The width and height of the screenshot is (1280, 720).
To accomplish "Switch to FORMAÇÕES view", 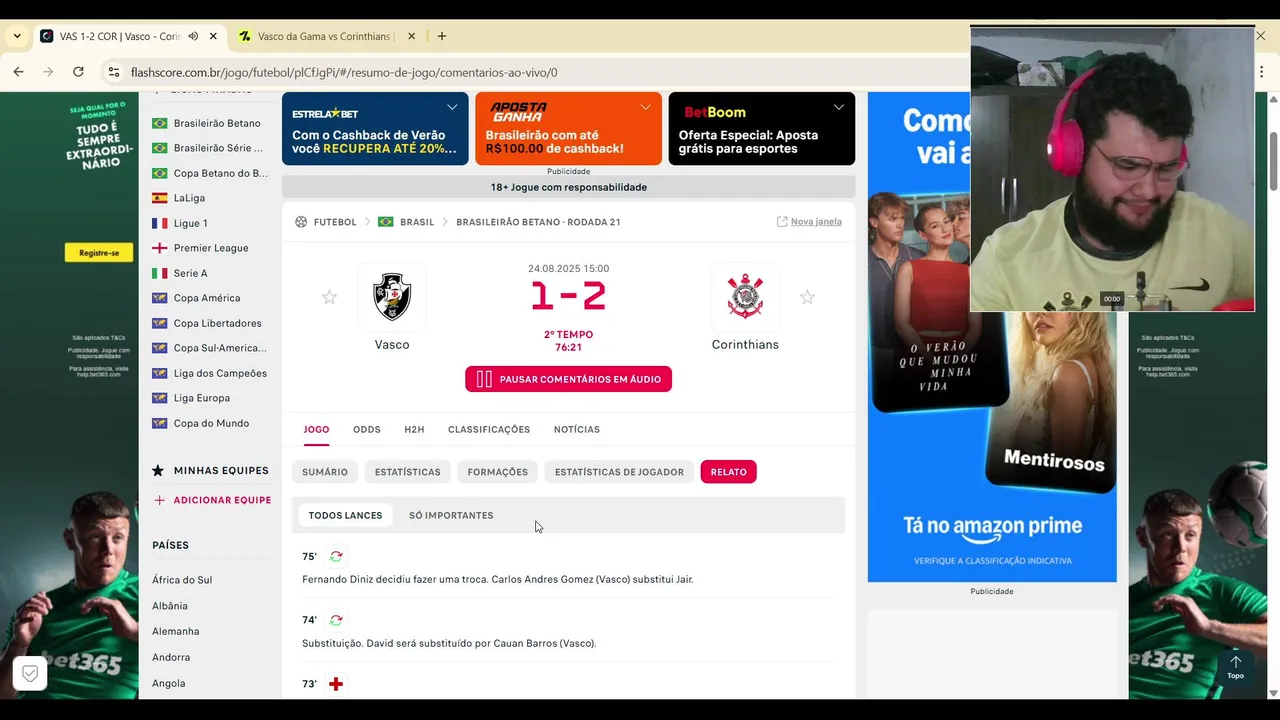I will pyautogui.click(x=497, y=472).
